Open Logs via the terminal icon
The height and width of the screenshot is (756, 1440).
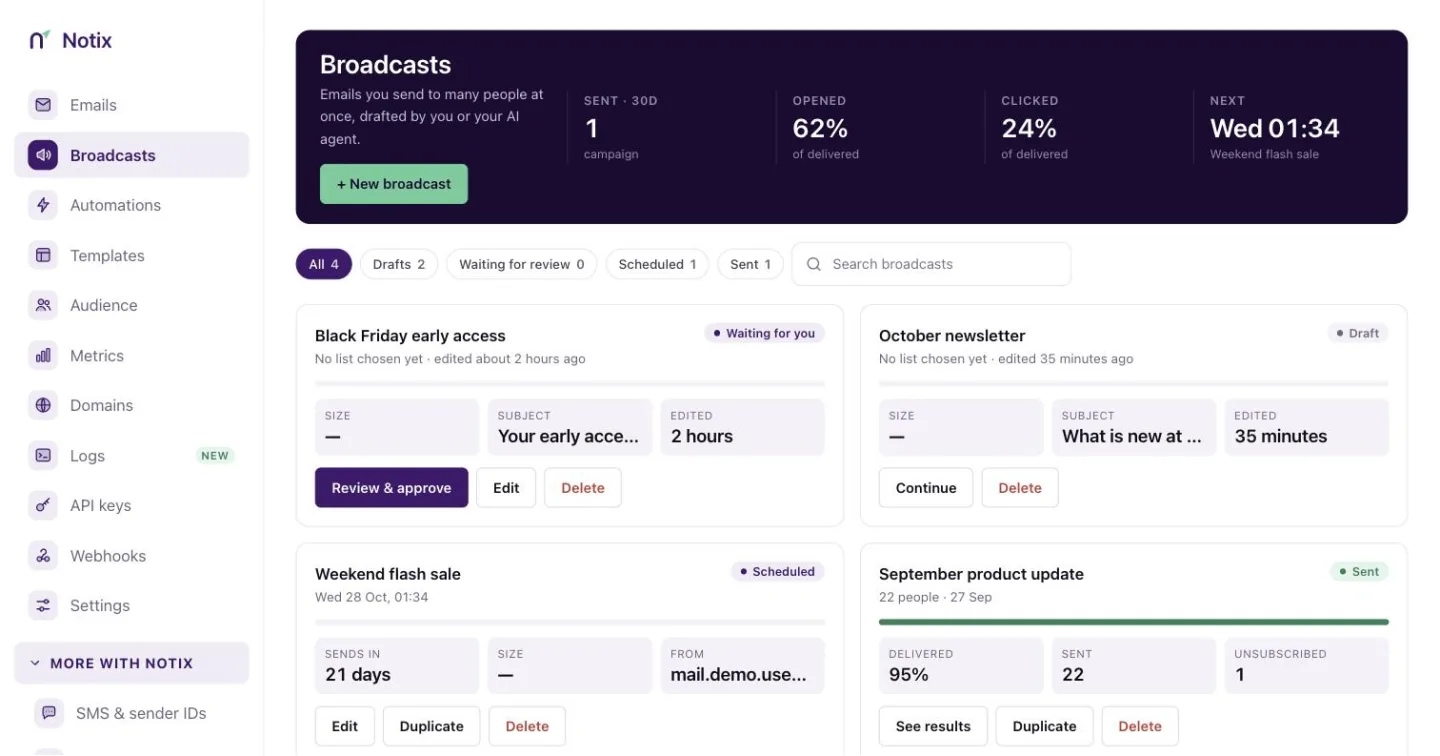point(43,455)
